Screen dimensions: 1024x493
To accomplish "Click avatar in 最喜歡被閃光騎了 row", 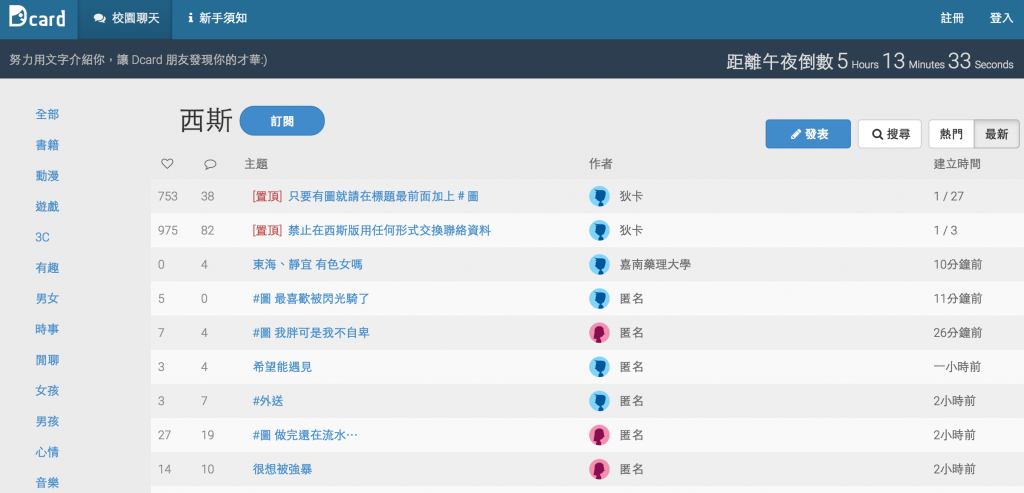I will (599, 298).
